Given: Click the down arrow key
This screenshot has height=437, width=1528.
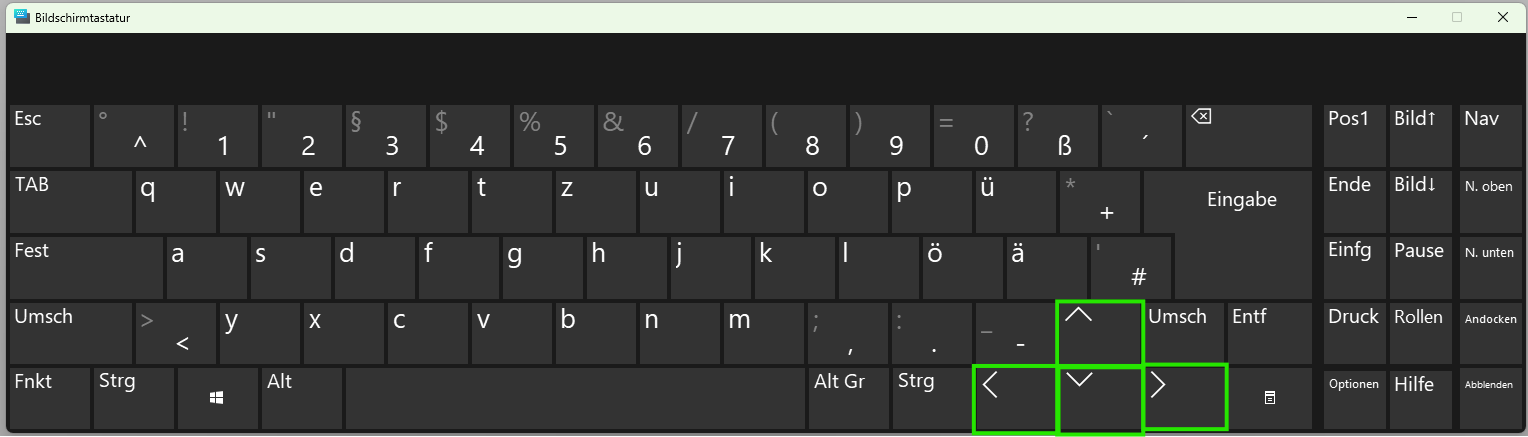Looking at the screenshot, I should [1100, 399].
